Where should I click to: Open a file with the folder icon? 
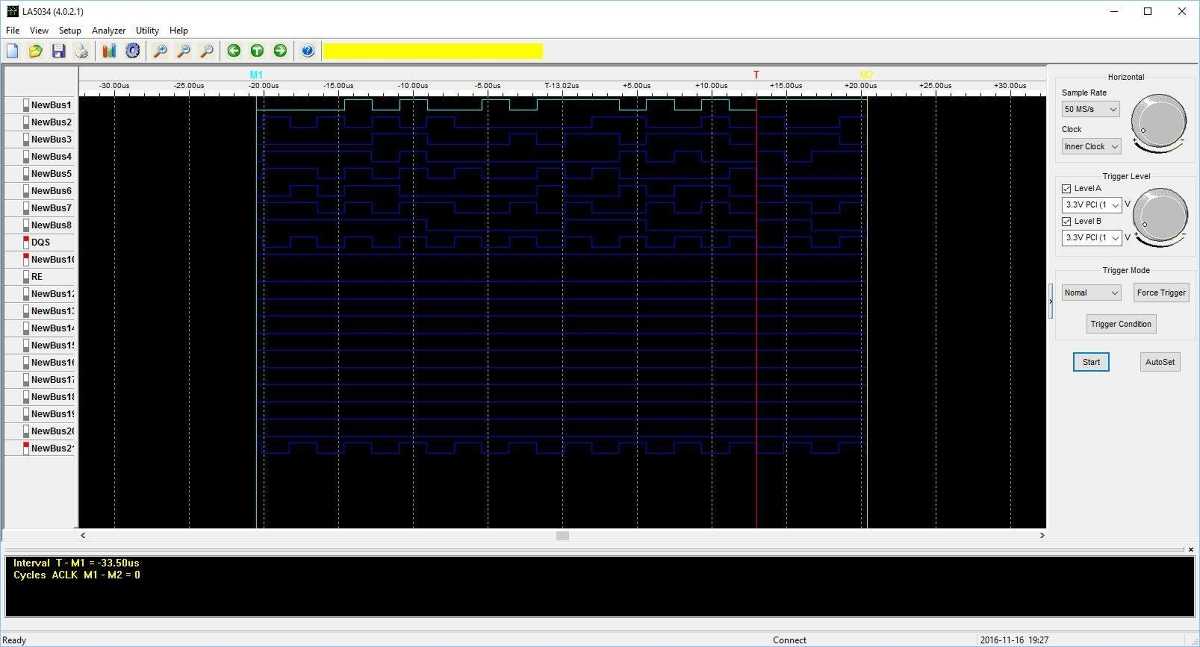[x=35, y=51]
